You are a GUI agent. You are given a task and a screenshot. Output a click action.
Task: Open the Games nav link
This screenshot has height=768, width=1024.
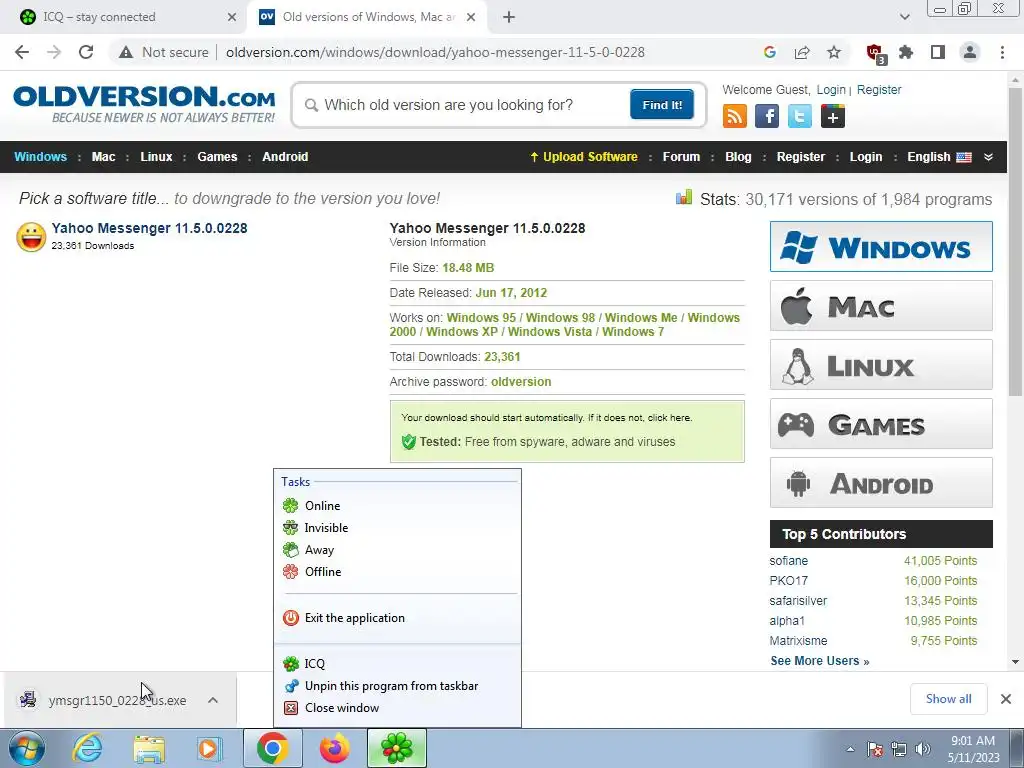[217, 157]
